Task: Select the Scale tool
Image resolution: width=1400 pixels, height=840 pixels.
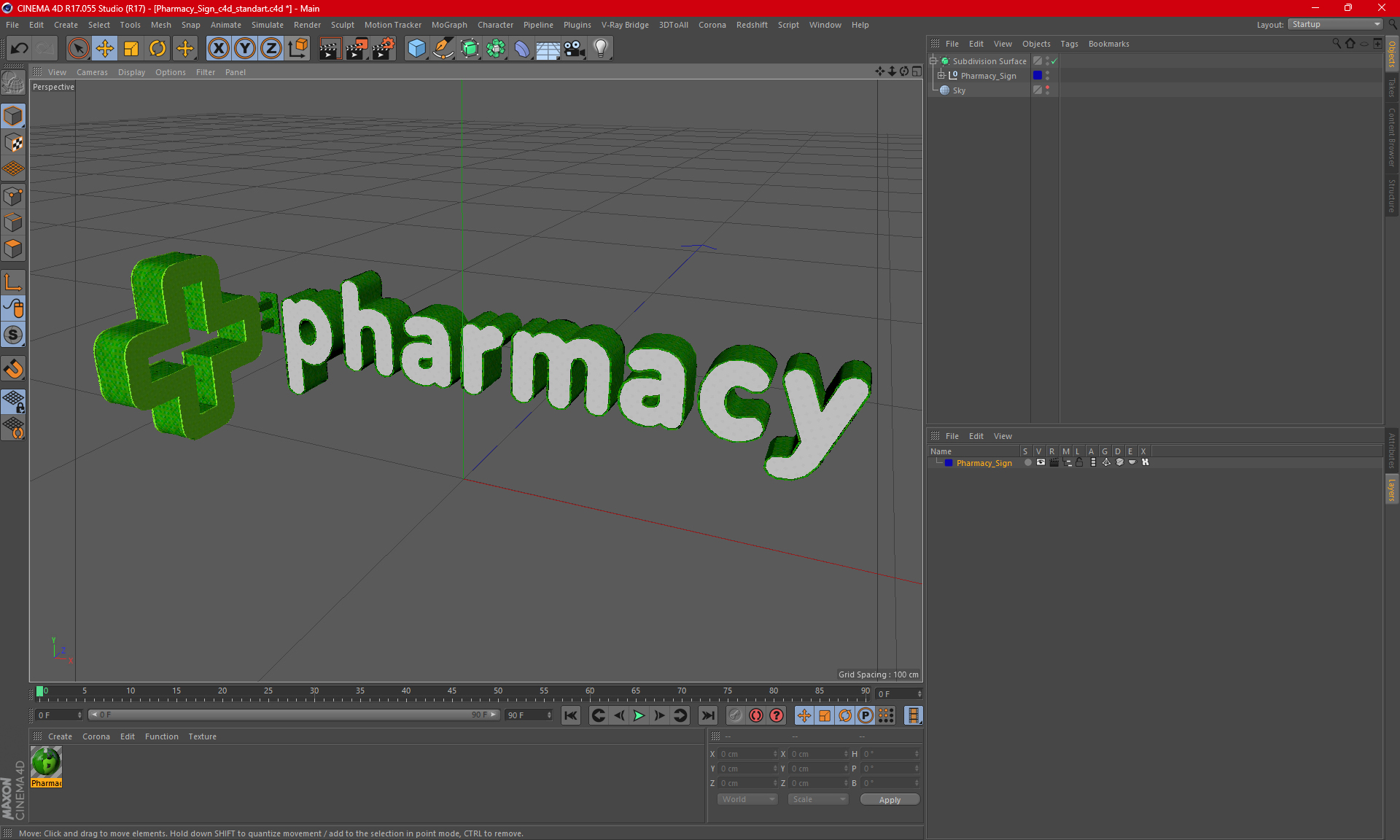Action: click(131, 49)
